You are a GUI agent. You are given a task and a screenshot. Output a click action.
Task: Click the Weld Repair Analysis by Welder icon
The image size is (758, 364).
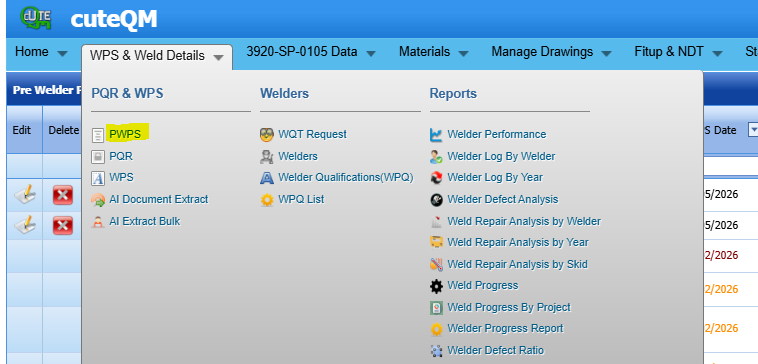(436, 222)
